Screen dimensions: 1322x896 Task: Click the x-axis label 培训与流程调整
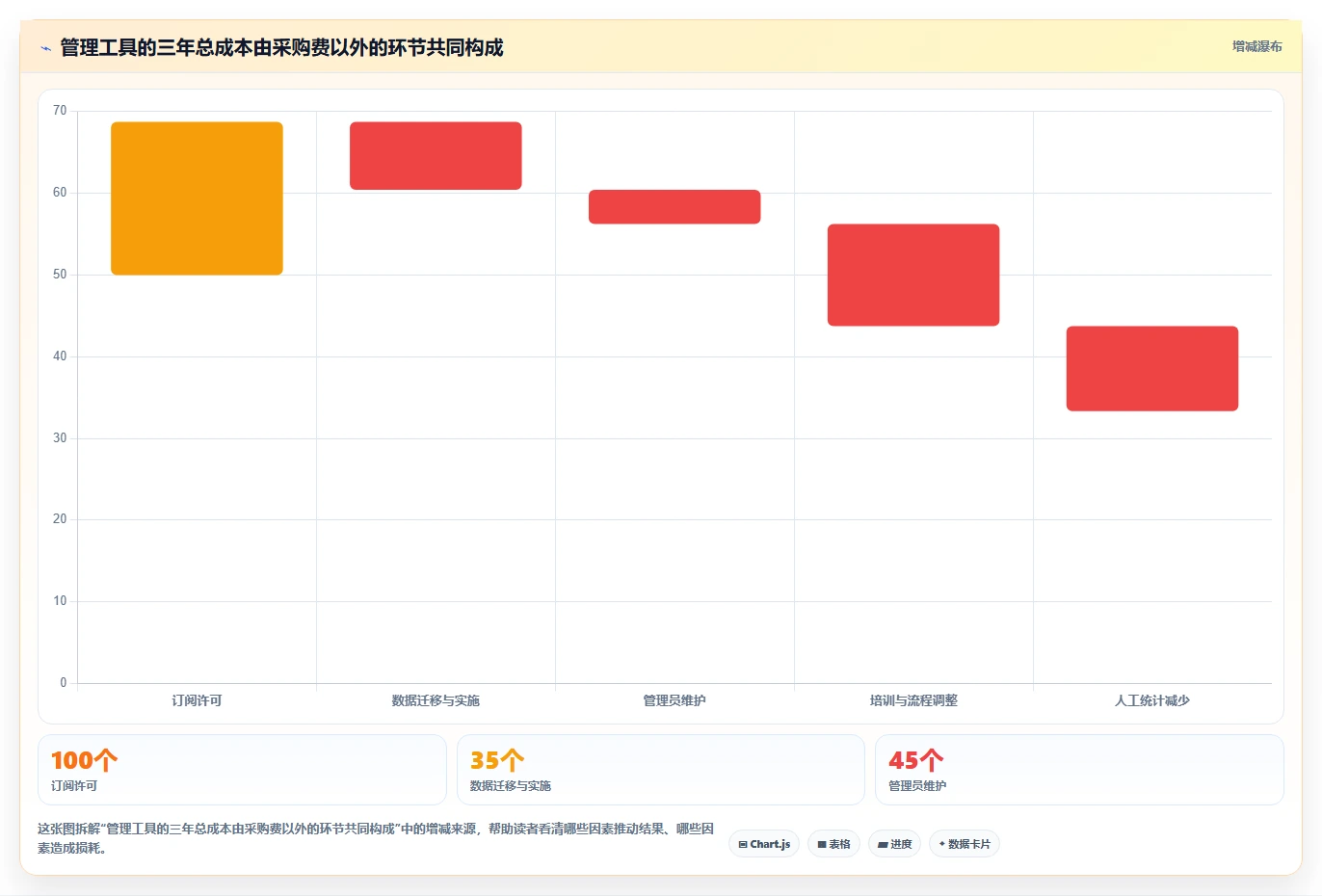(913, 700)
